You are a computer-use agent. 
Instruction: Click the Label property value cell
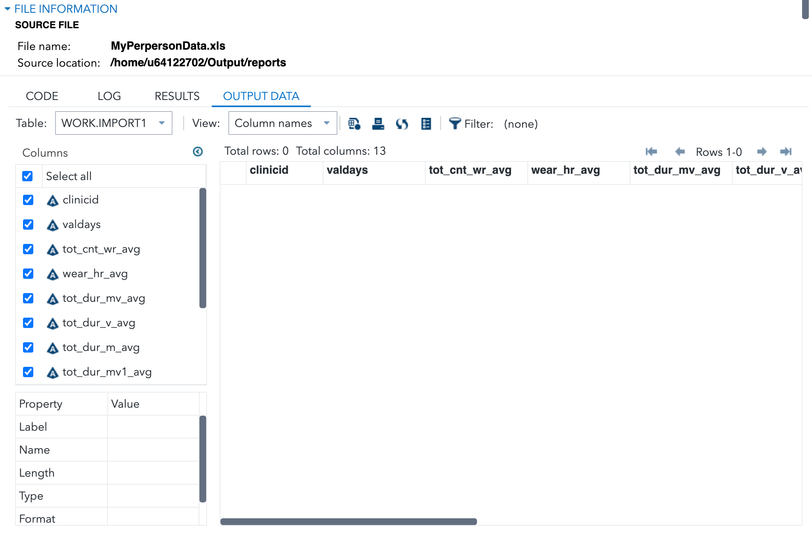coord(153,427)
